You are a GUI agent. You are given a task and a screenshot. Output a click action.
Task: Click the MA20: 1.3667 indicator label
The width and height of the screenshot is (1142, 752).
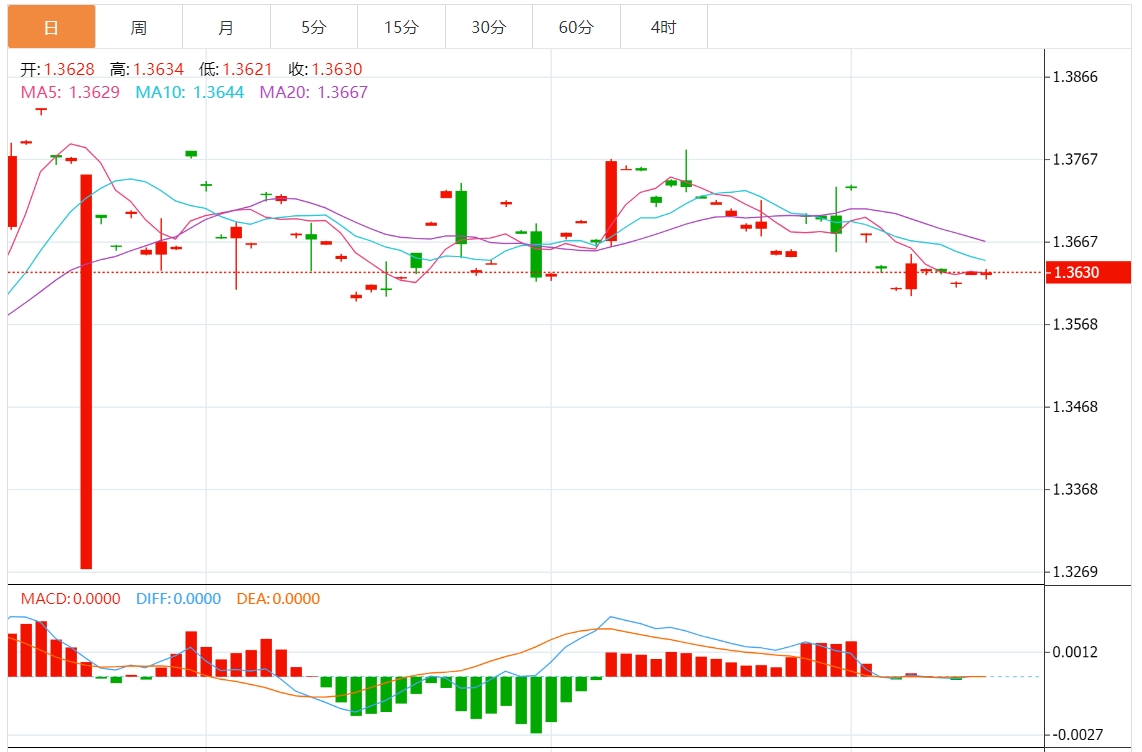[314, 92]
